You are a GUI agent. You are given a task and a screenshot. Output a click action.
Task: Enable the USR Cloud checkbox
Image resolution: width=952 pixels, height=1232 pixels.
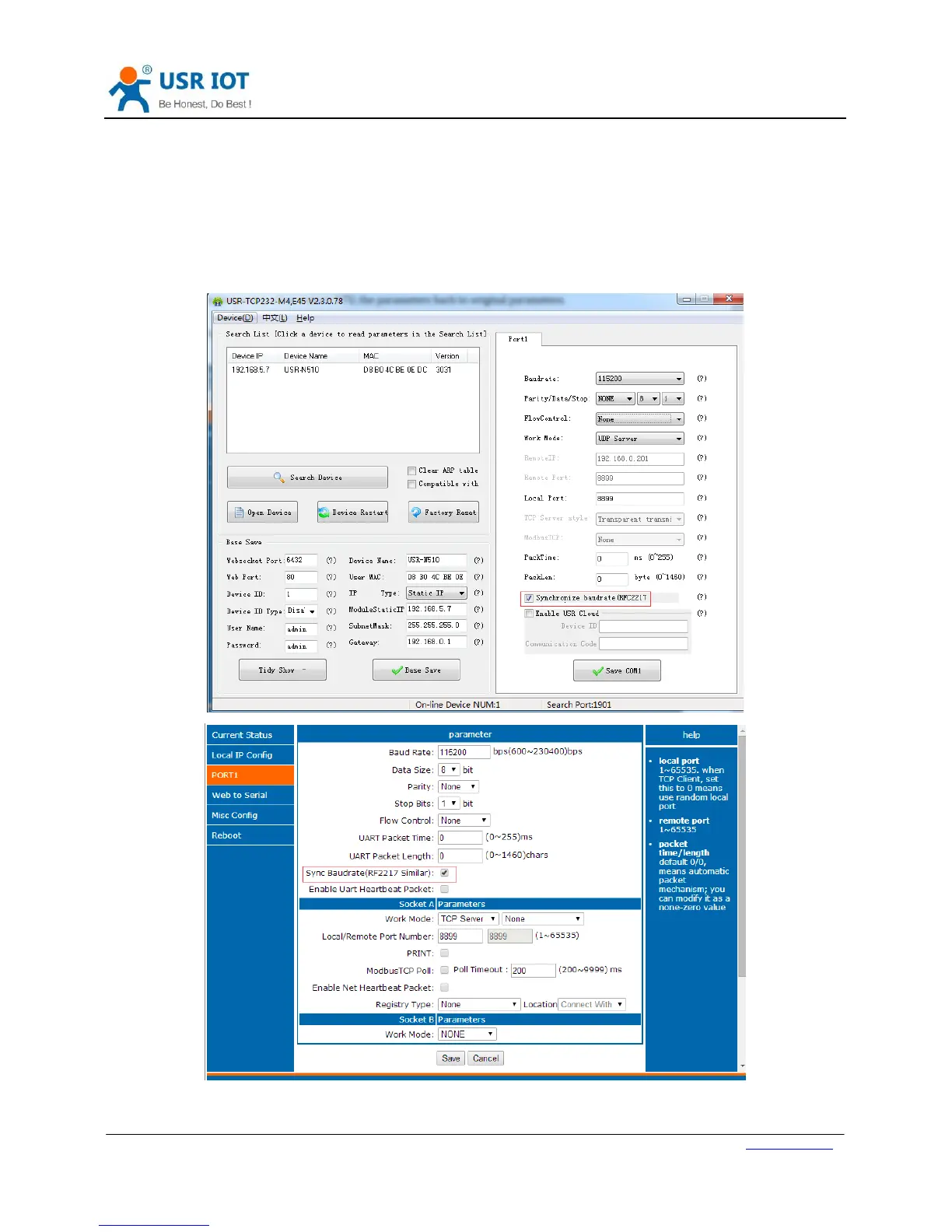click(x=529, y=614)
